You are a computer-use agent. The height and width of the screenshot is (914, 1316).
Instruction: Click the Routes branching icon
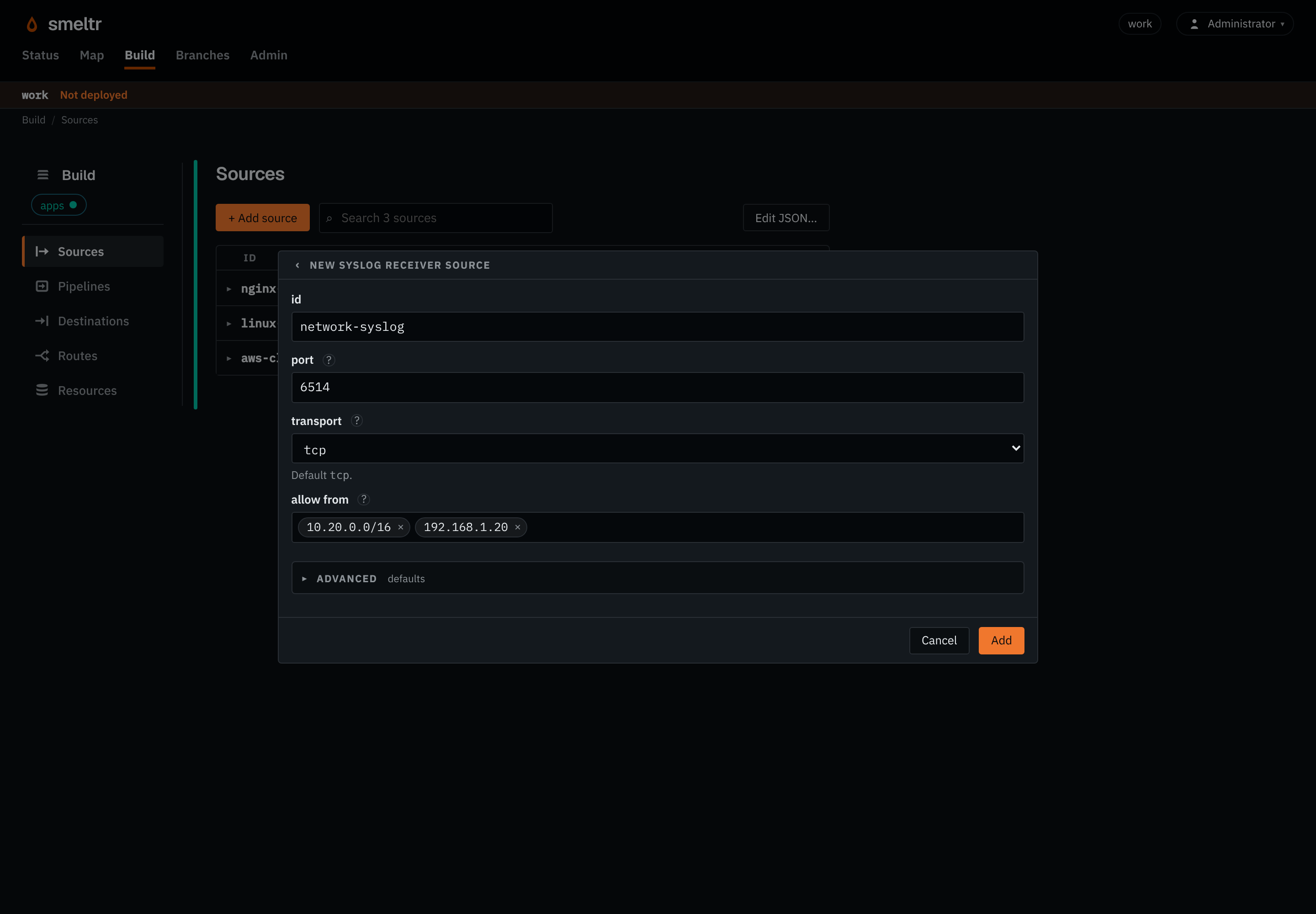(x=42, y=356)
